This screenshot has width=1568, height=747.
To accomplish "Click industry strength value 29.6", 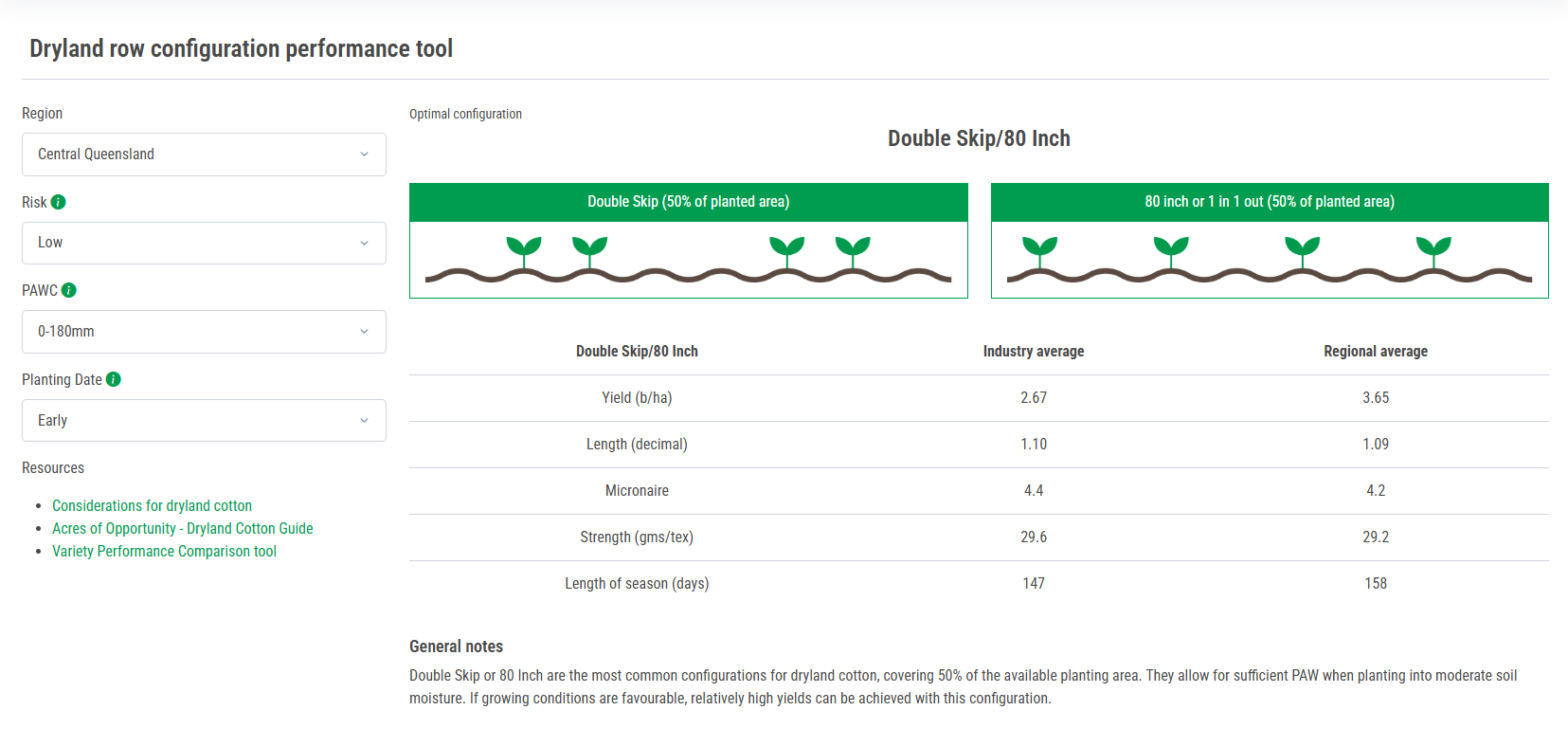I will point(1034,537).
